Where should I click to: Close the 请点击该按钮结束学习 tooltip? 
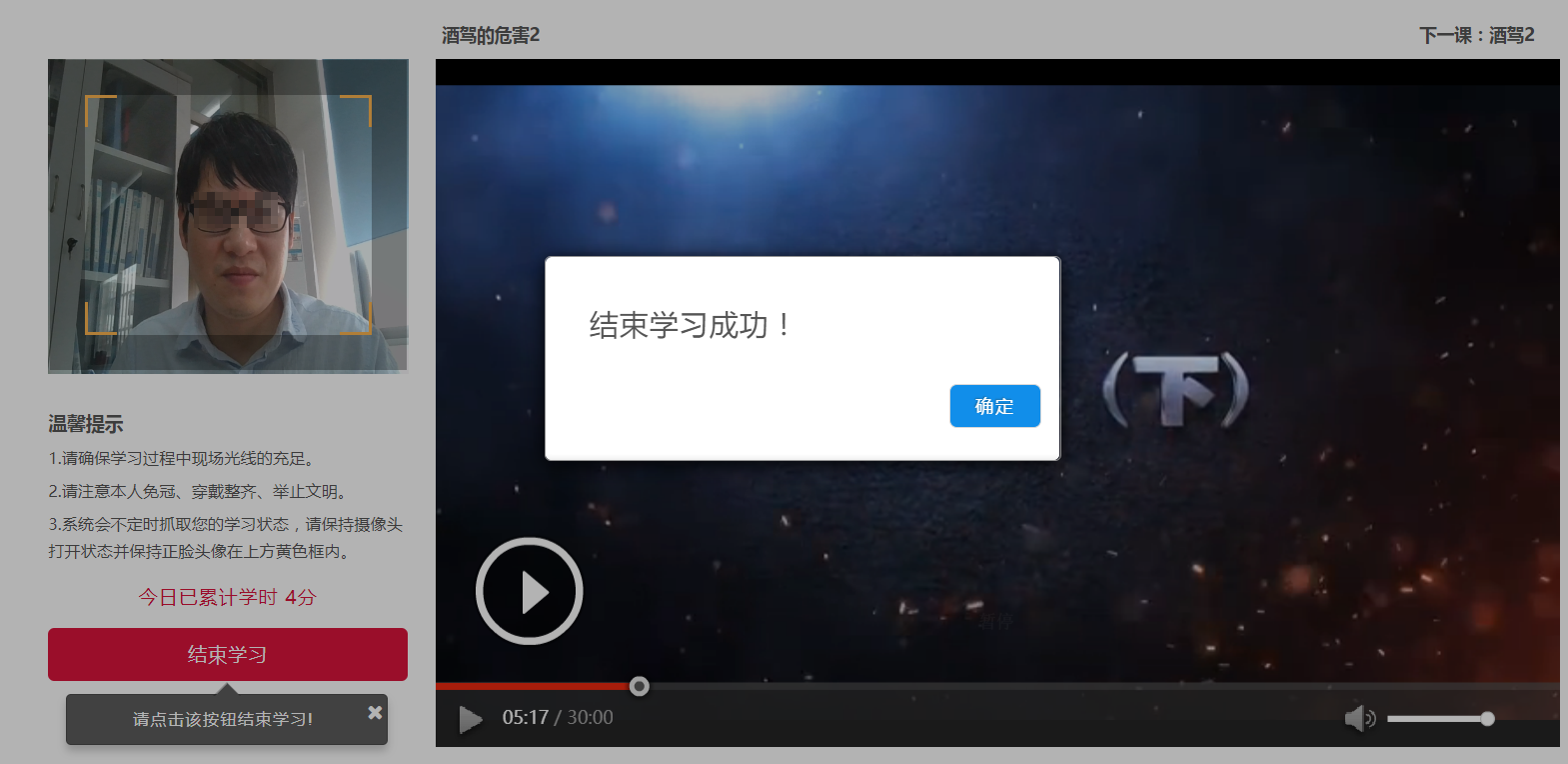(x=375, y=712)
